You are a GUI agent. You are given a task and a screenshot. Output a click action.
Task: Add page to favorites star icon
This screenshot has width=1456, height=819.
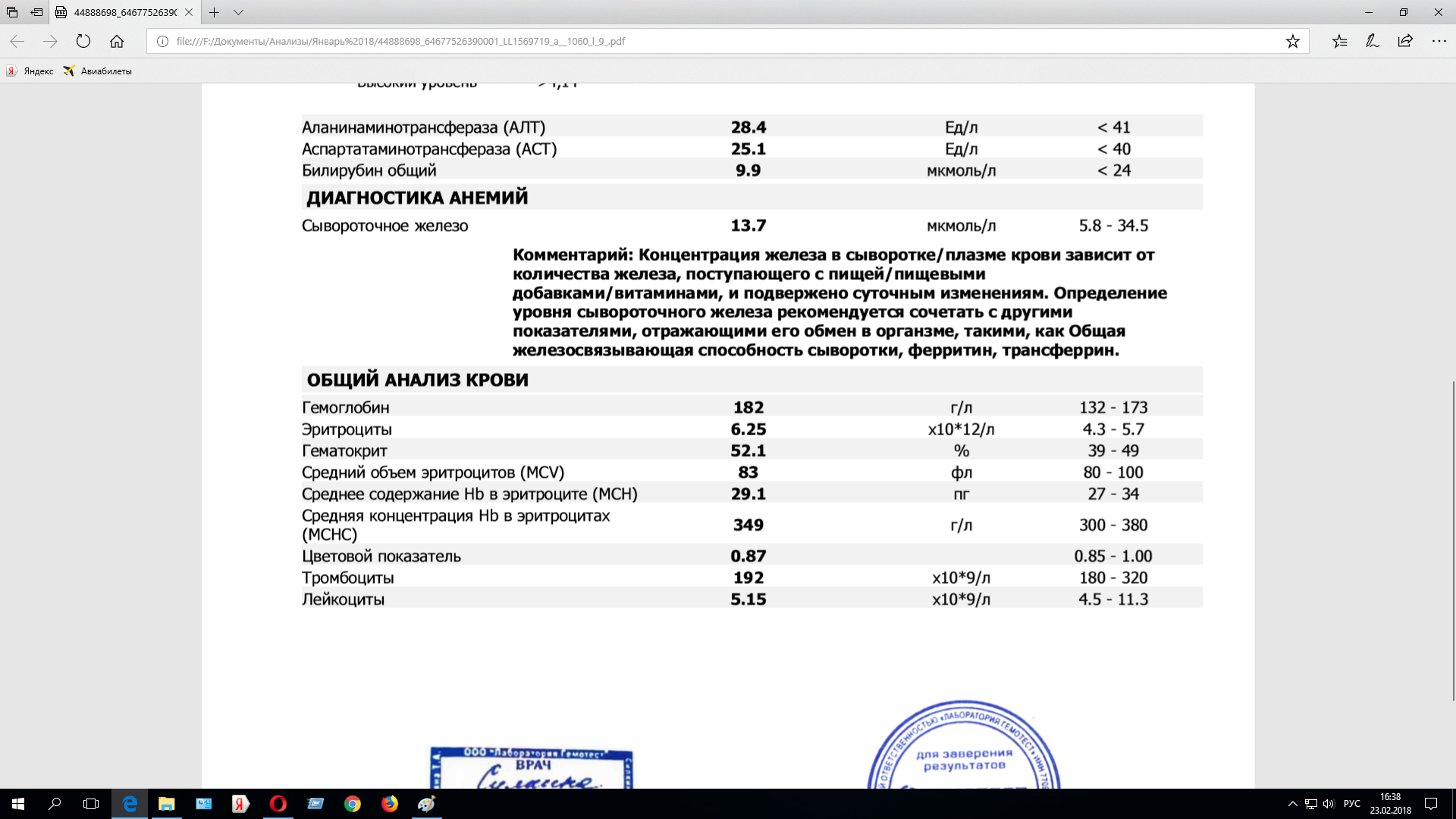point(1292,41)
